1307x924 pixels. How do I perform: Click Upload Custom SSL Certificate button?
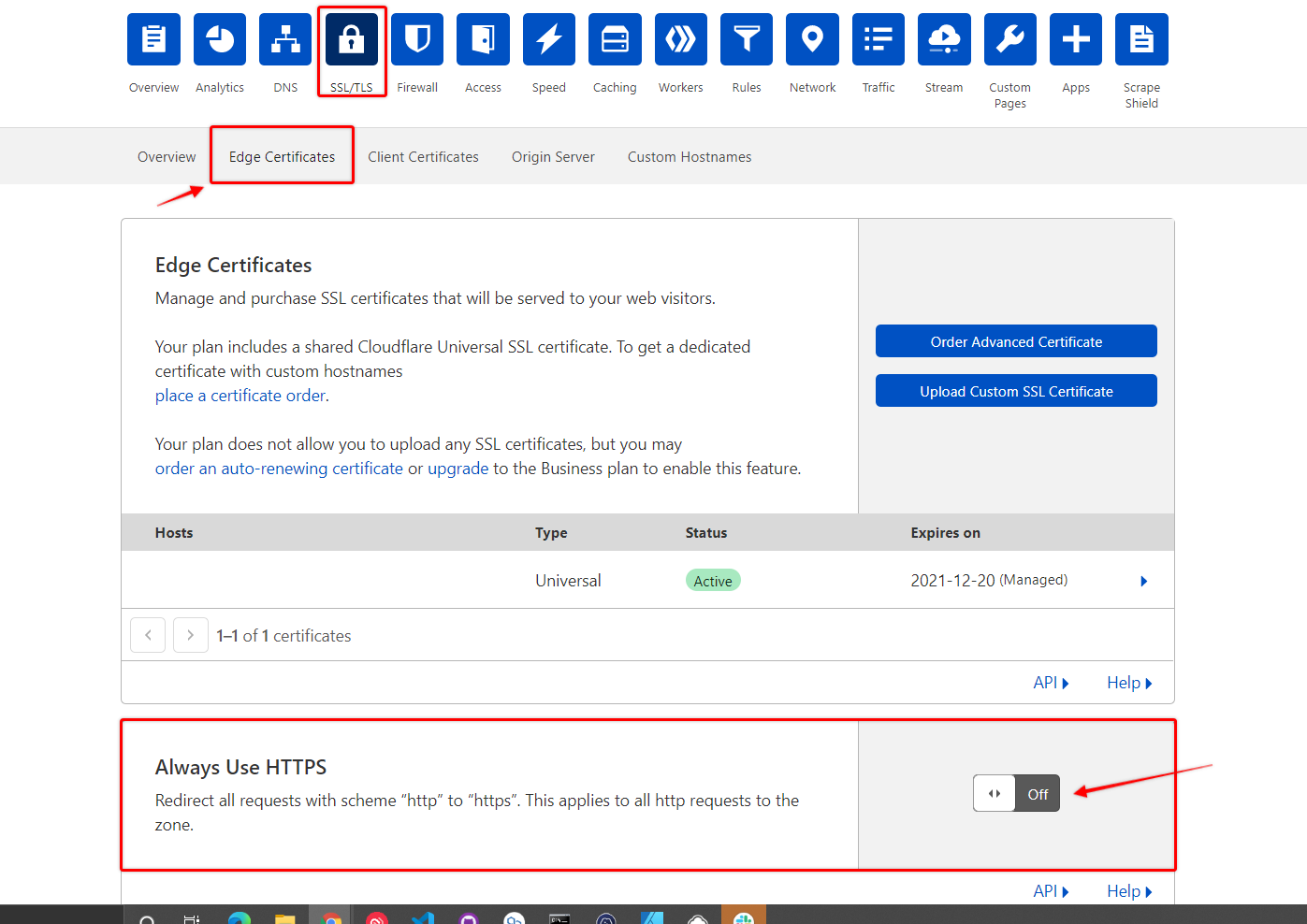(1016, 391)
